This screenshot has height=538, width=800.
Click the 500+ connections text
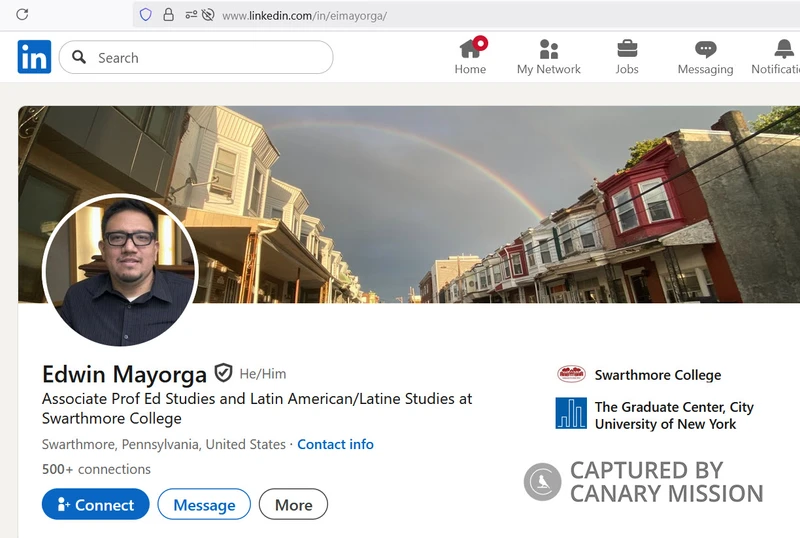tap(96, 469)
